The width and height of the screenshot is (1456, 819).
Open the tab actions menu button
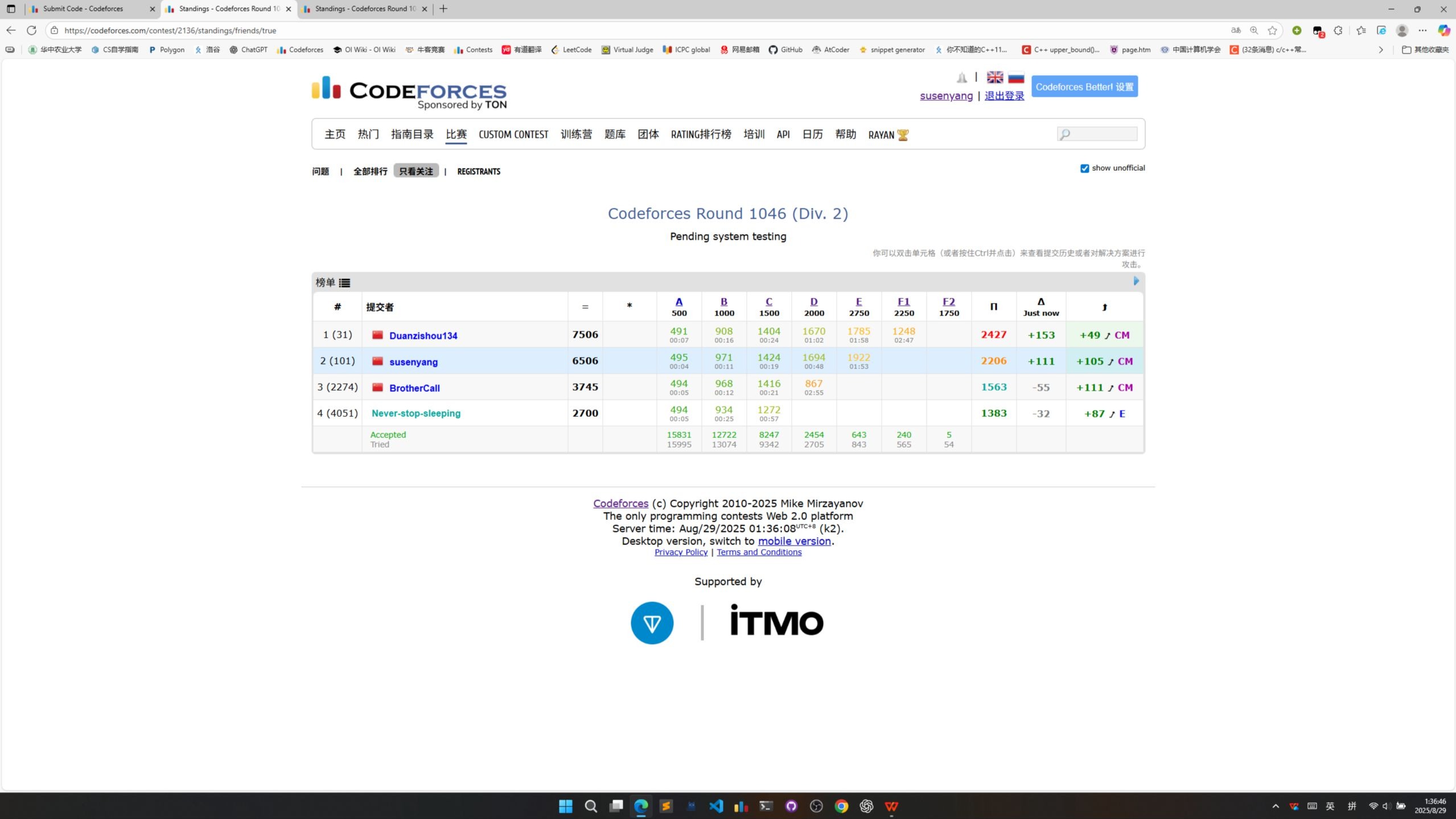(x=11, y=9)
